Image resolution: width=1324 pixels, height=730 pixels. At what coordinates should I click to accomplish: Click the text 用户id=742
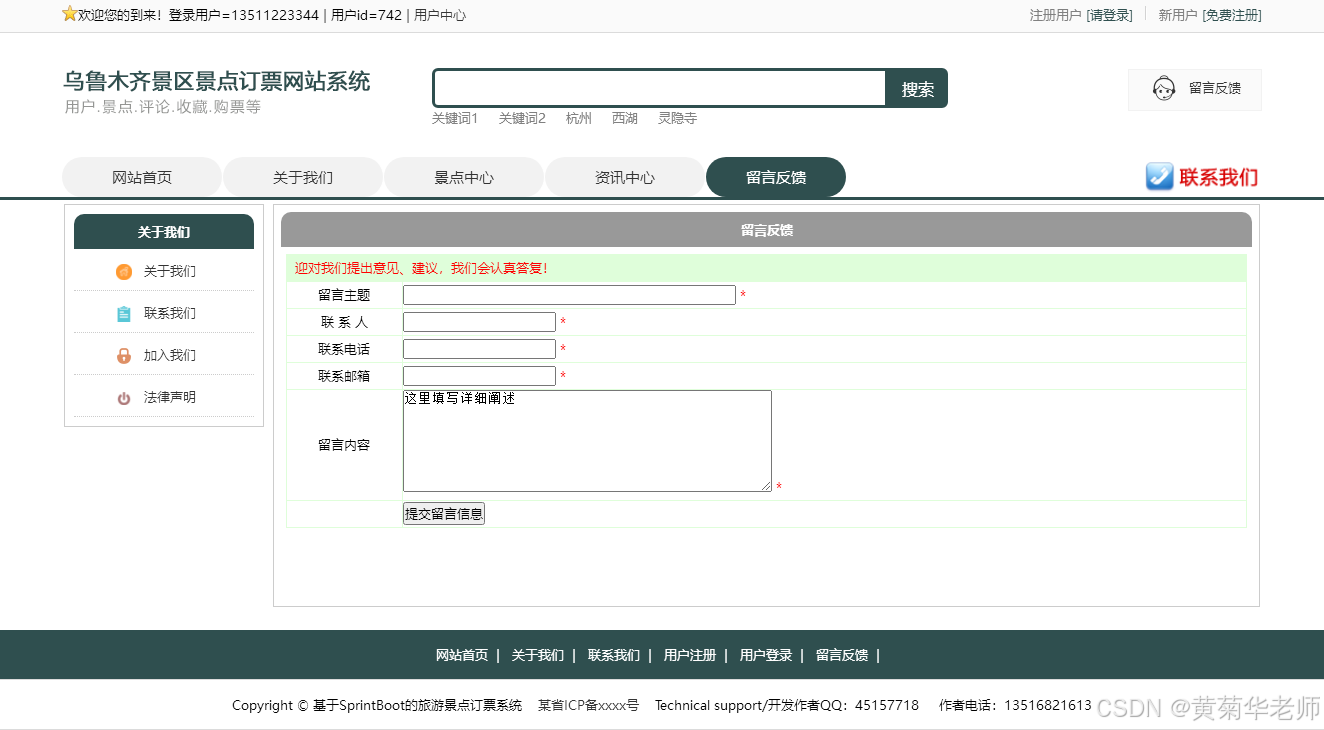[366, 15]
